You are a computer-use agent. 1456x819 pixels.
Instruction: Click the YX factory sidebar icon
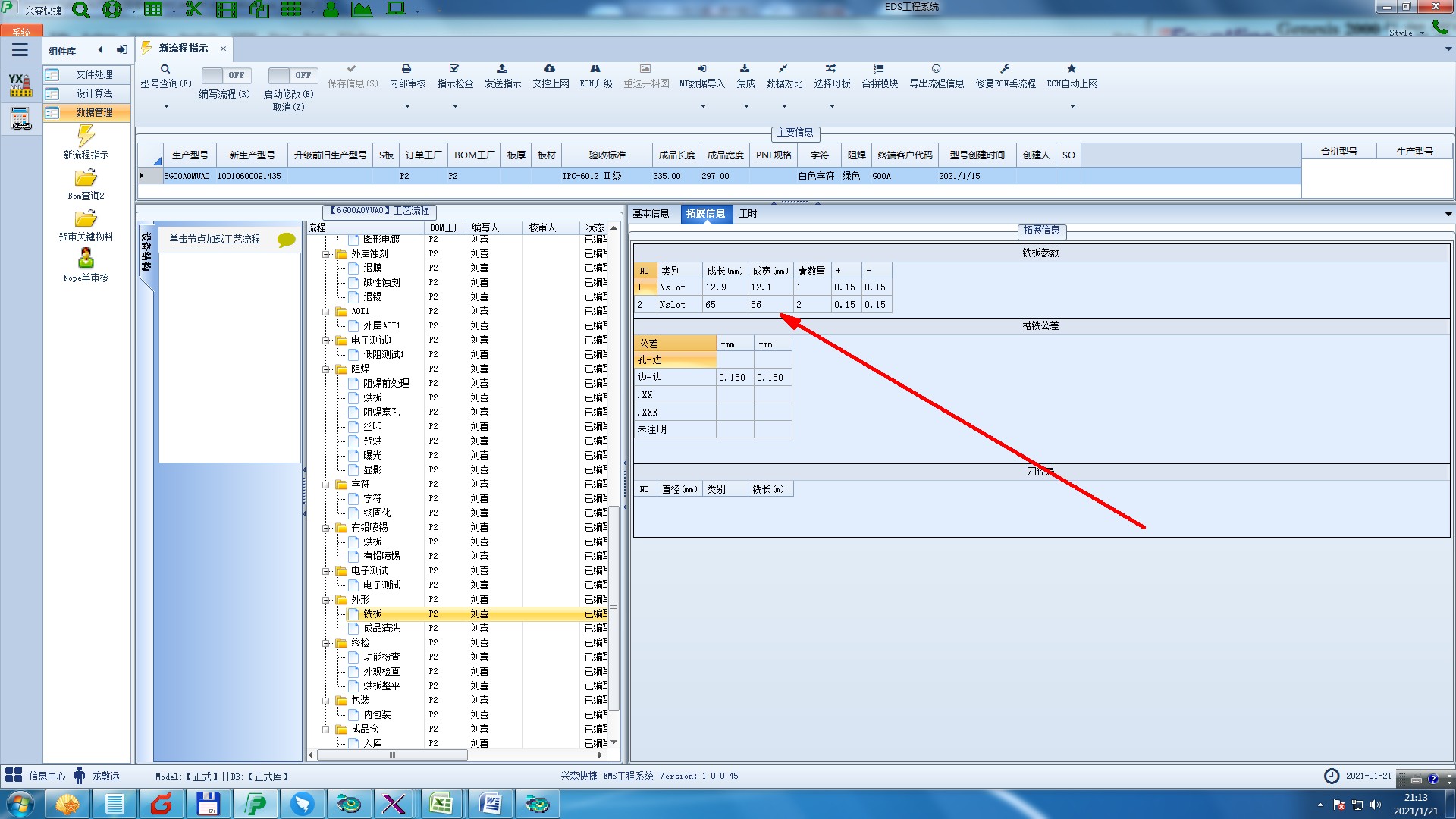[x=20, y=85]
